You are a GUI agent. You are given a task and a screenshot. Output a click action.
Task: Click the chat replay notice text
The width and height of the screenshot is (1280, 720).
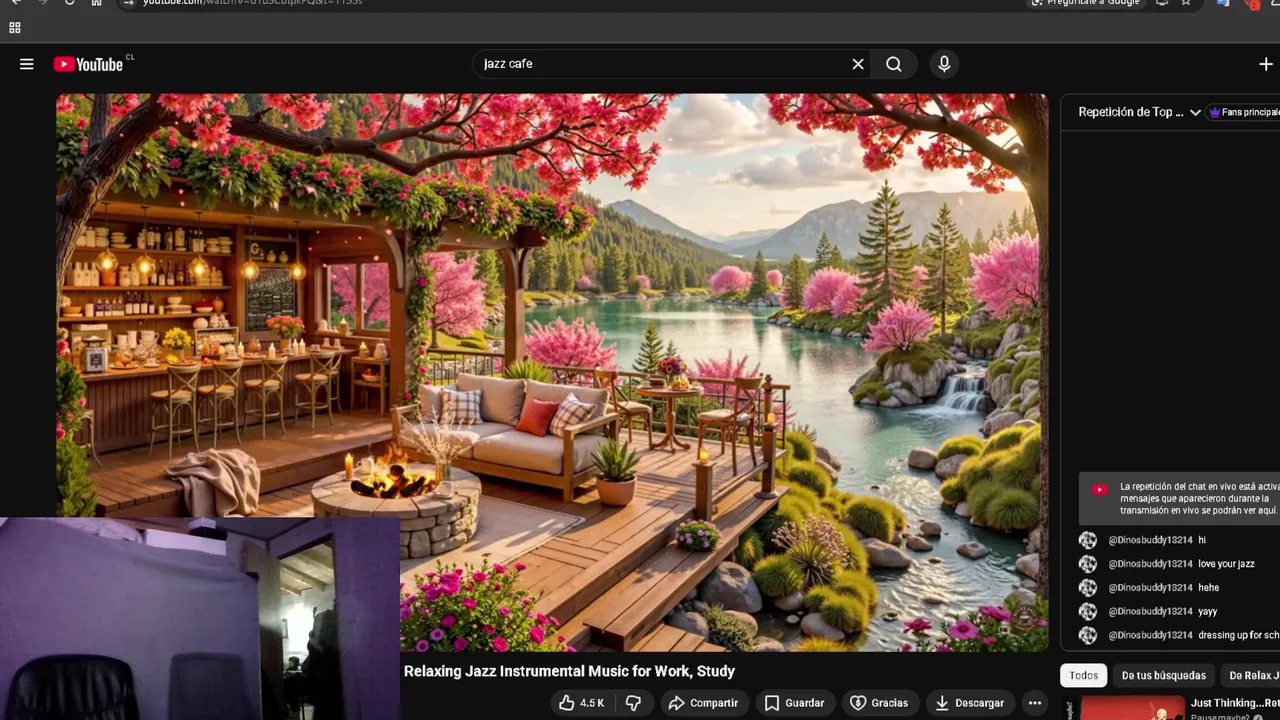pos(1199,498)
